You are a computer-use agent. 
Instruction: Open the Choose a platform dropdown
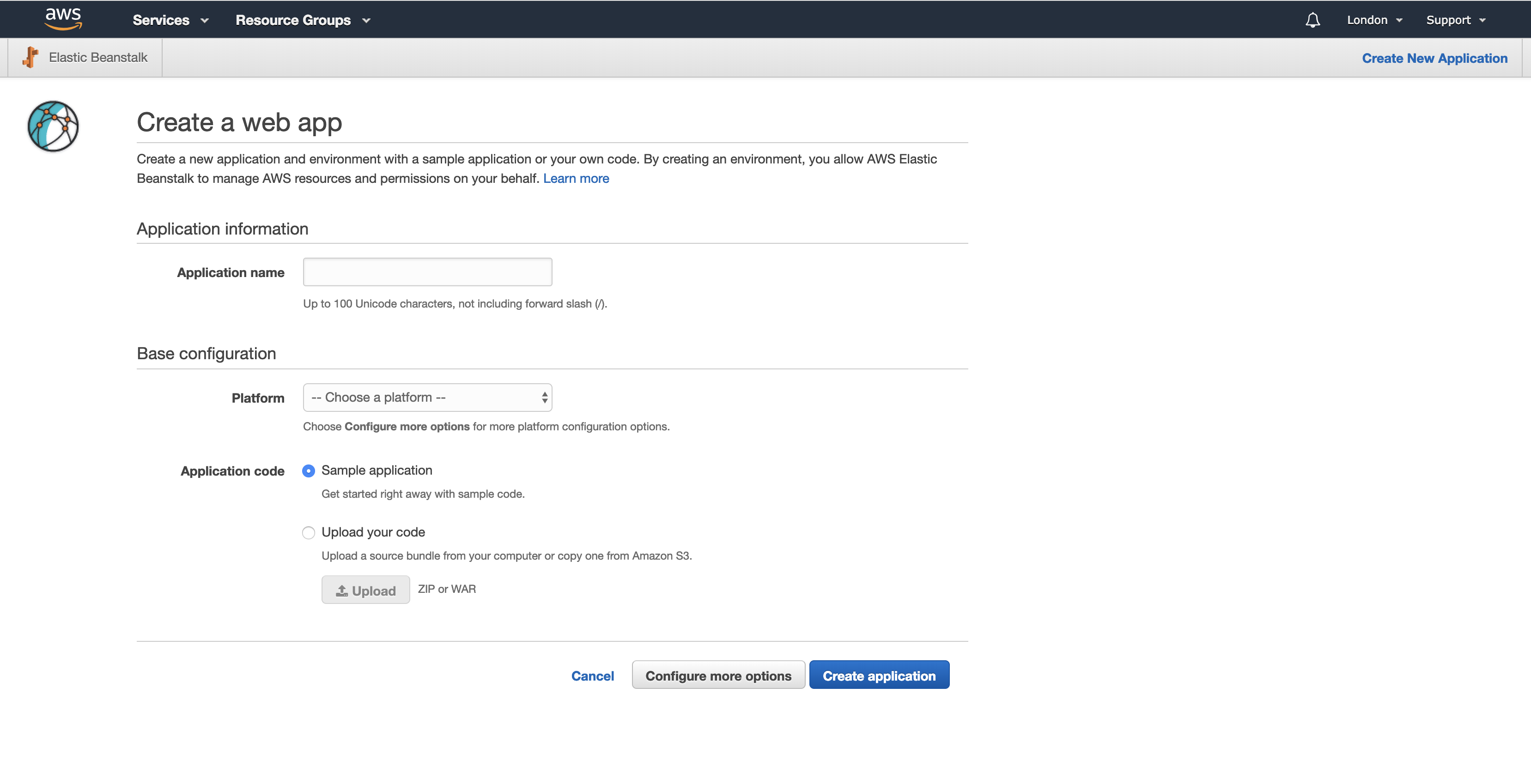[x=427, y=398]
